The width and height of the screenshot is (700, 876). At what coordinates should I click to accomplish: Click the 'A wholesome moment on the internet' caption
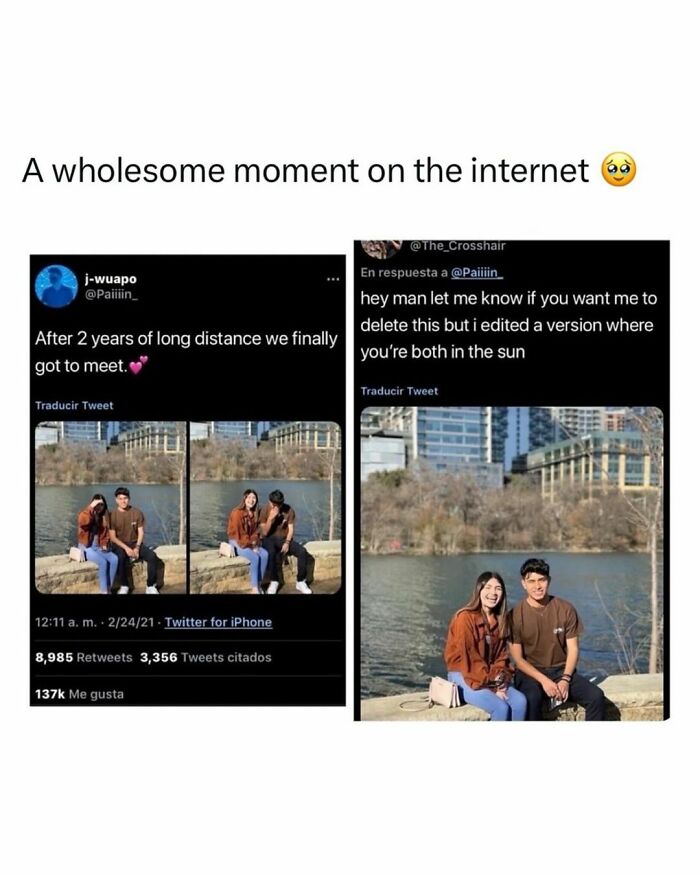(306, 170)
